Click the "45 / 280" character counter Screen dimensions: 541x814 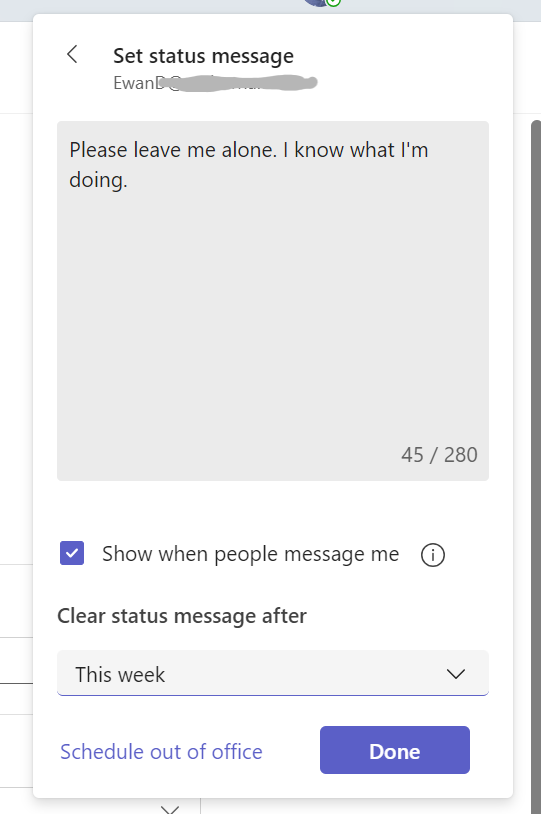(439, 455)
